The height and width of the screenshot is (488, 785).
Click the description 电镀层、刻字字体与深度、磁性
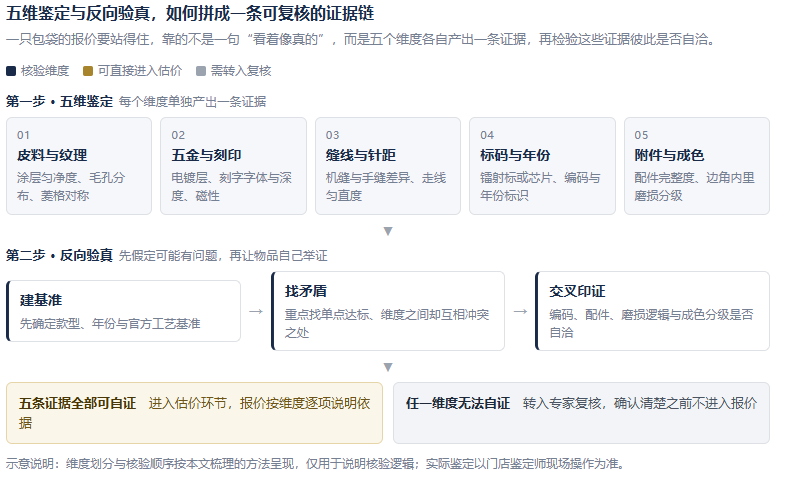[231, 187]
